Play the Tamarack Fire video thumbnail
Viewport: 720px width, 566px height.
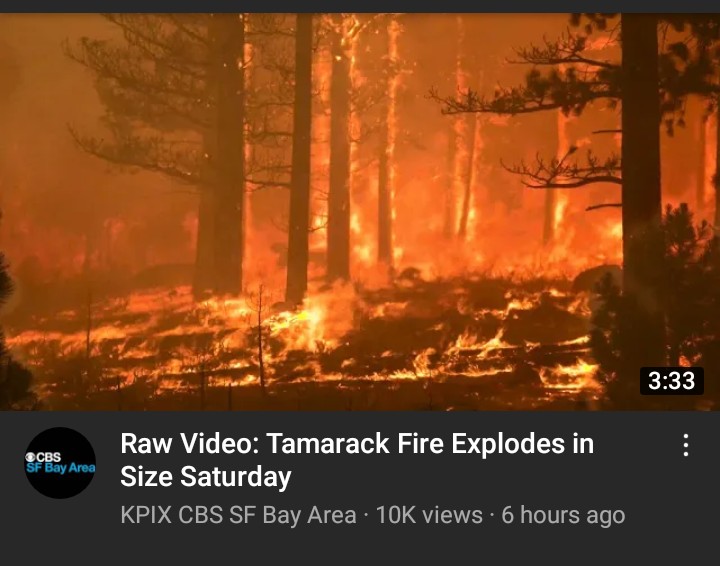click(x=360, y=212)
